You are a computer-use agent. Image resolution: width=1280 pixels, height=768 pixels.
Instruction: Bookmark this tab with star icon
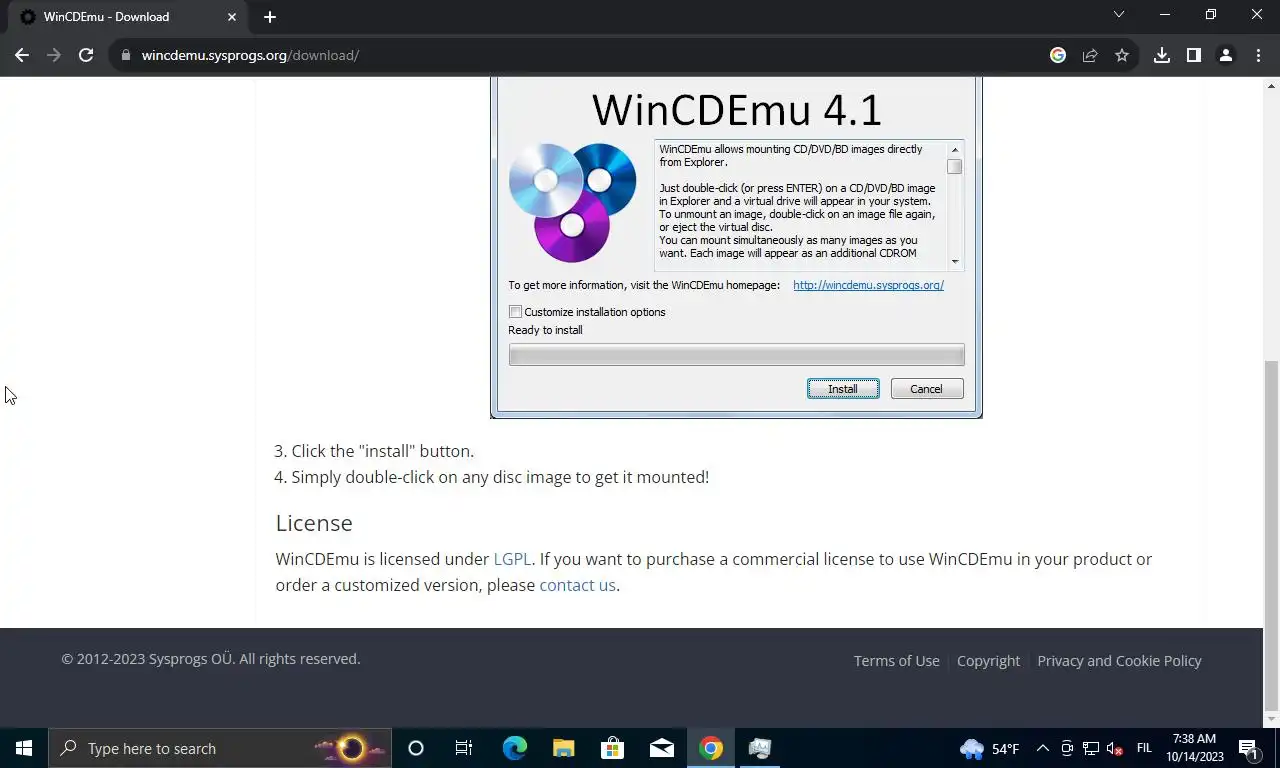click(x=1122, y=55)
